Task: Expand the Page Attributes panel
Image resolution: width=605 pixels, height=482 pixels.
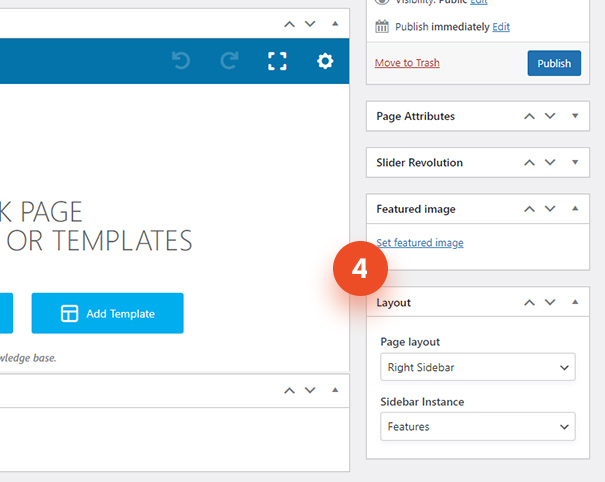Action: pyautogui.click(x=575, y=116)
